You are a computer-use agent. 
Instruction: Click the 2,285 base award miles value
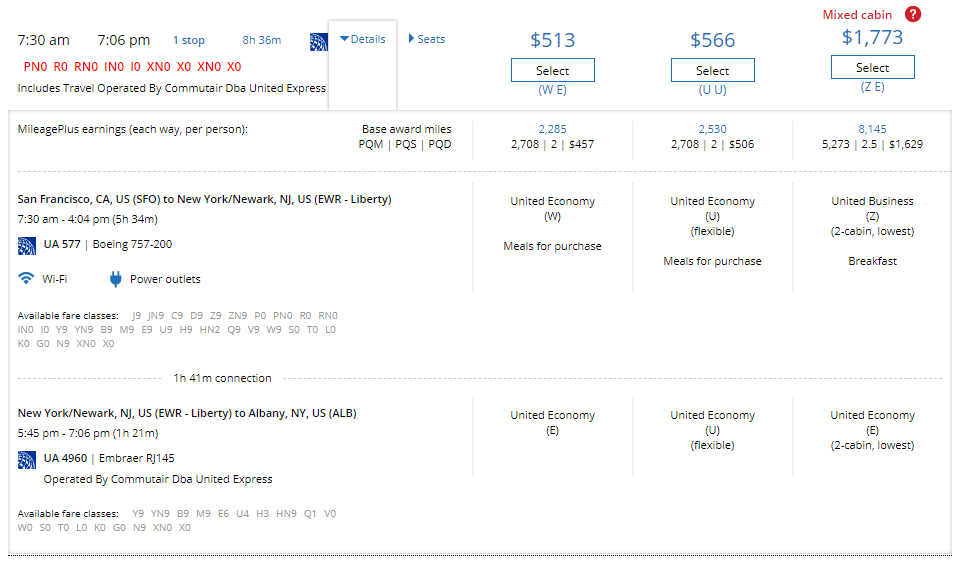552,129
